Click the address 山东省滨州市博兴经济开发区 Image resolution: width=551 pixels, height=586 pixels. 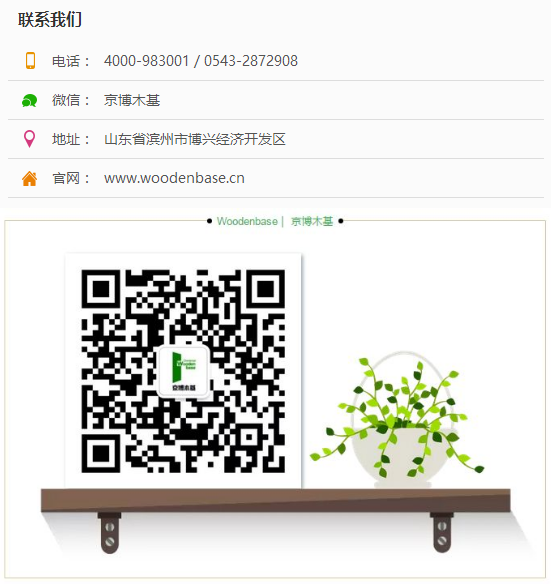(195, 139)
